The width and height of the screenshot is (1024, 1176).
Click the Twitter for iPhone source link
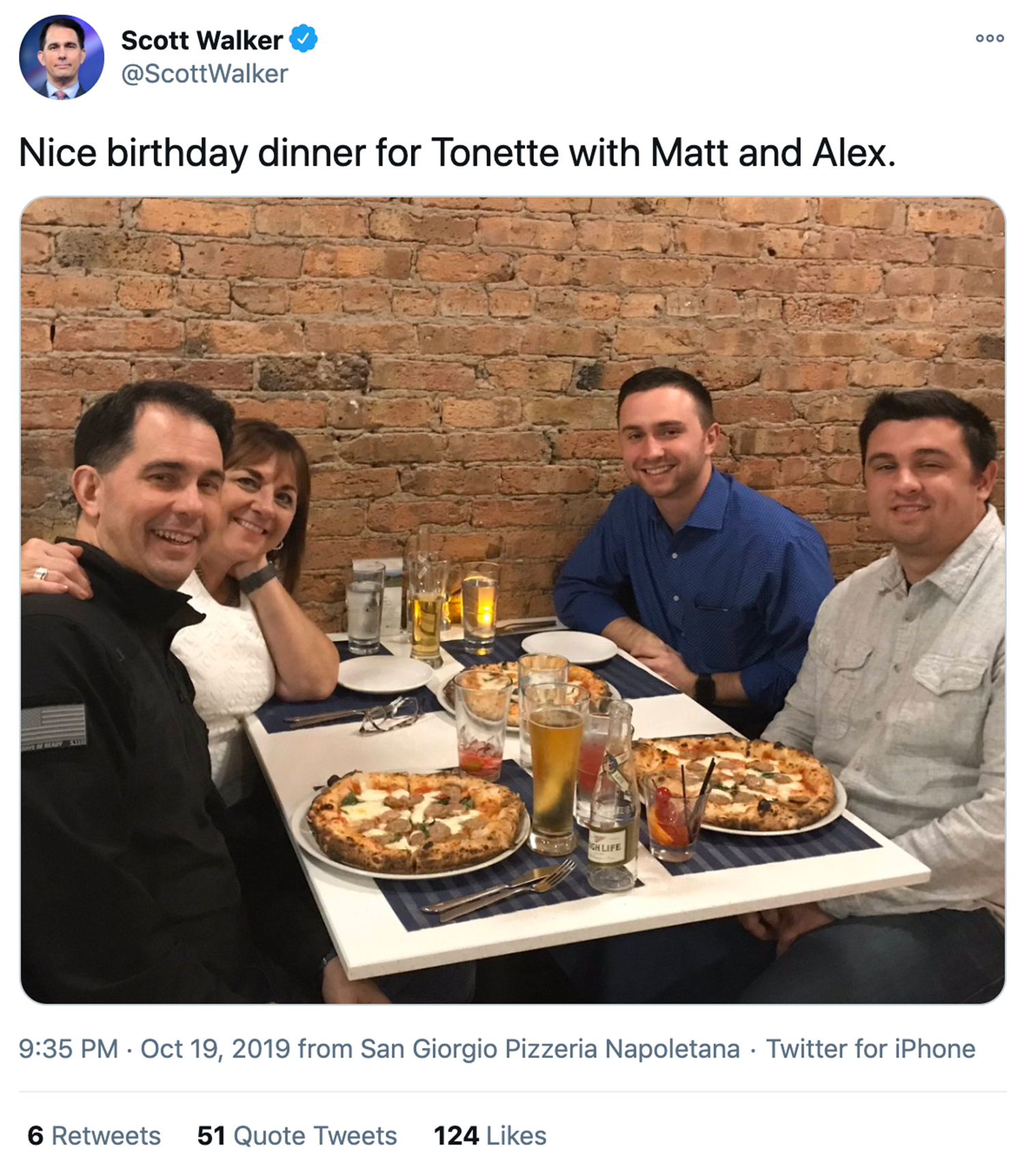[x=870, y=1049]
